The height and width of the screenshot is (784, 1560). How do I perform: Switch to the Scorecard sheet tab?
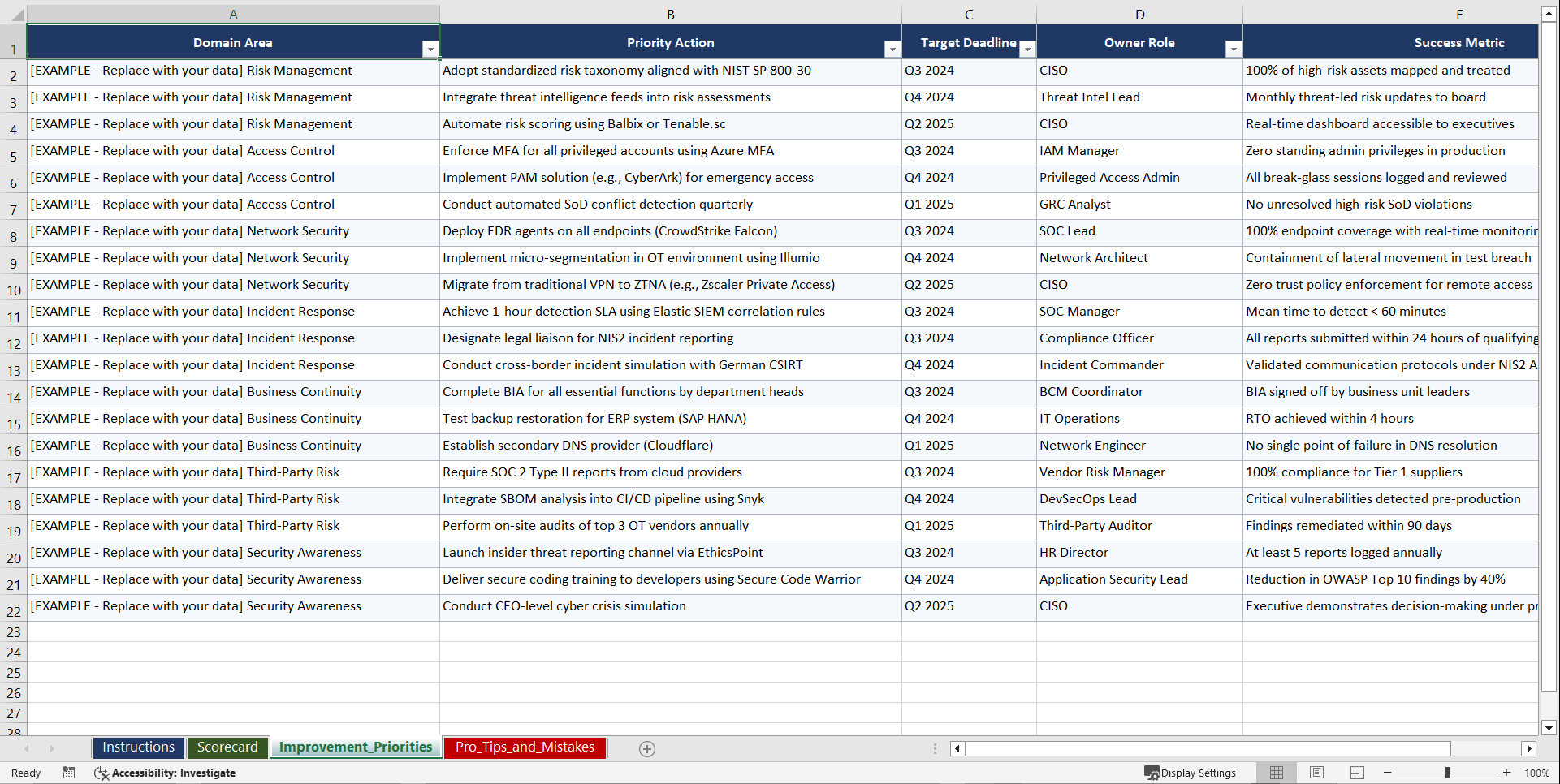227,747
